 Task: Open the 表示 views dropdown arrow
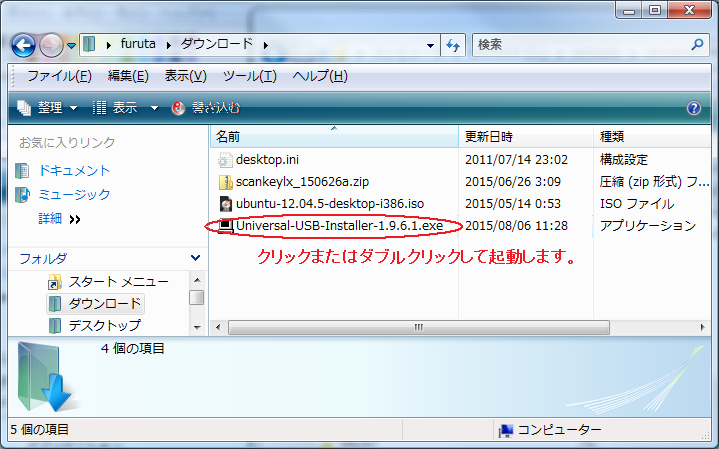pos(154,108)
